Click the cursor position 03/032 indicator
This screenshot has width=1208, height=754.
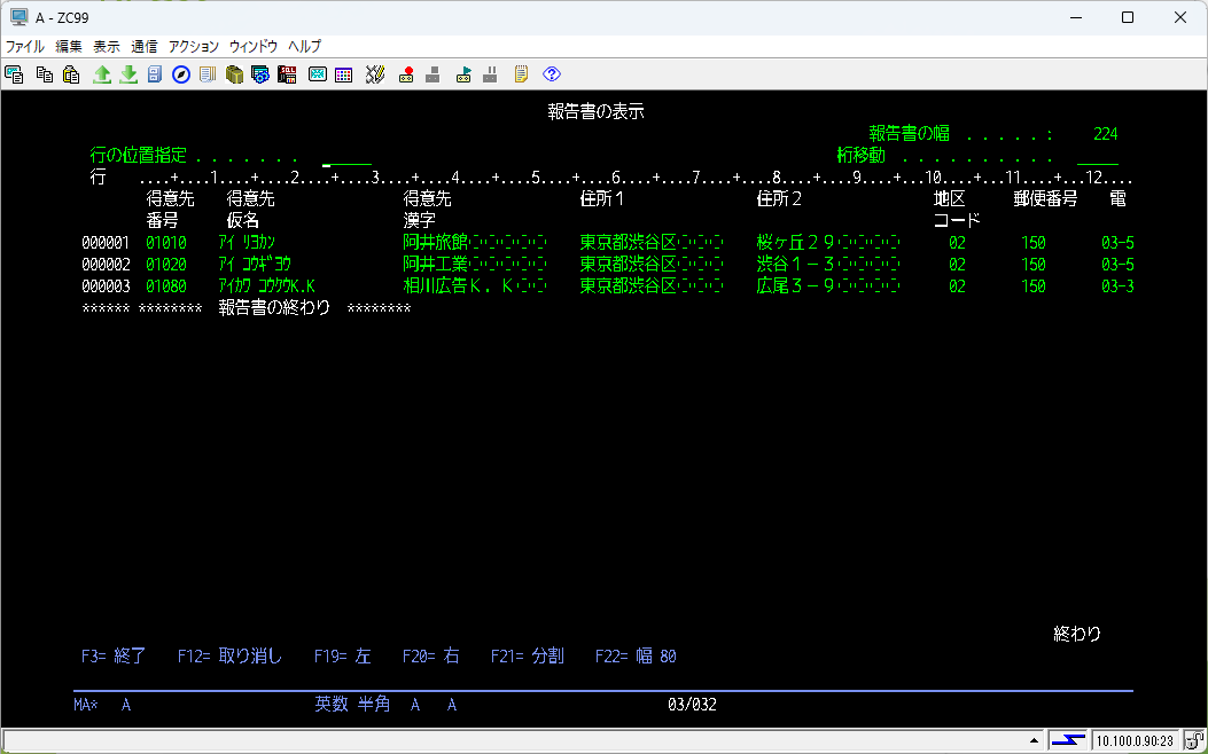click(x=692, y=705)
